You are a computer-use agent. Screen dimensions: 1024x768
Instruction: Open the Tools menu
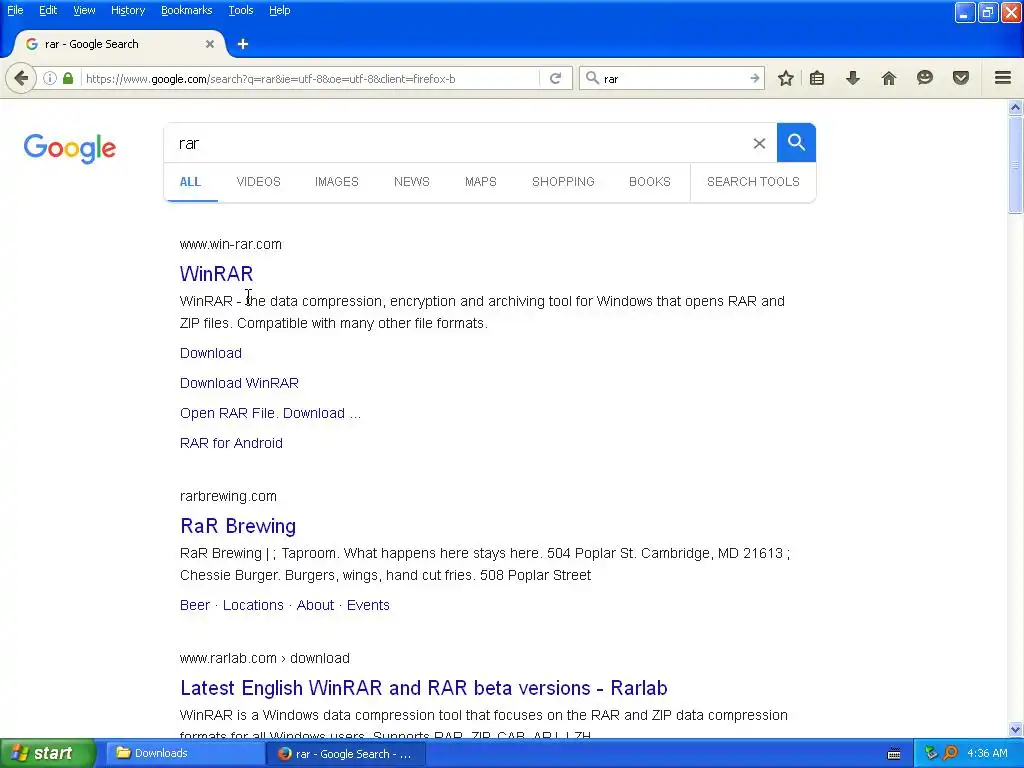point(241,10)
